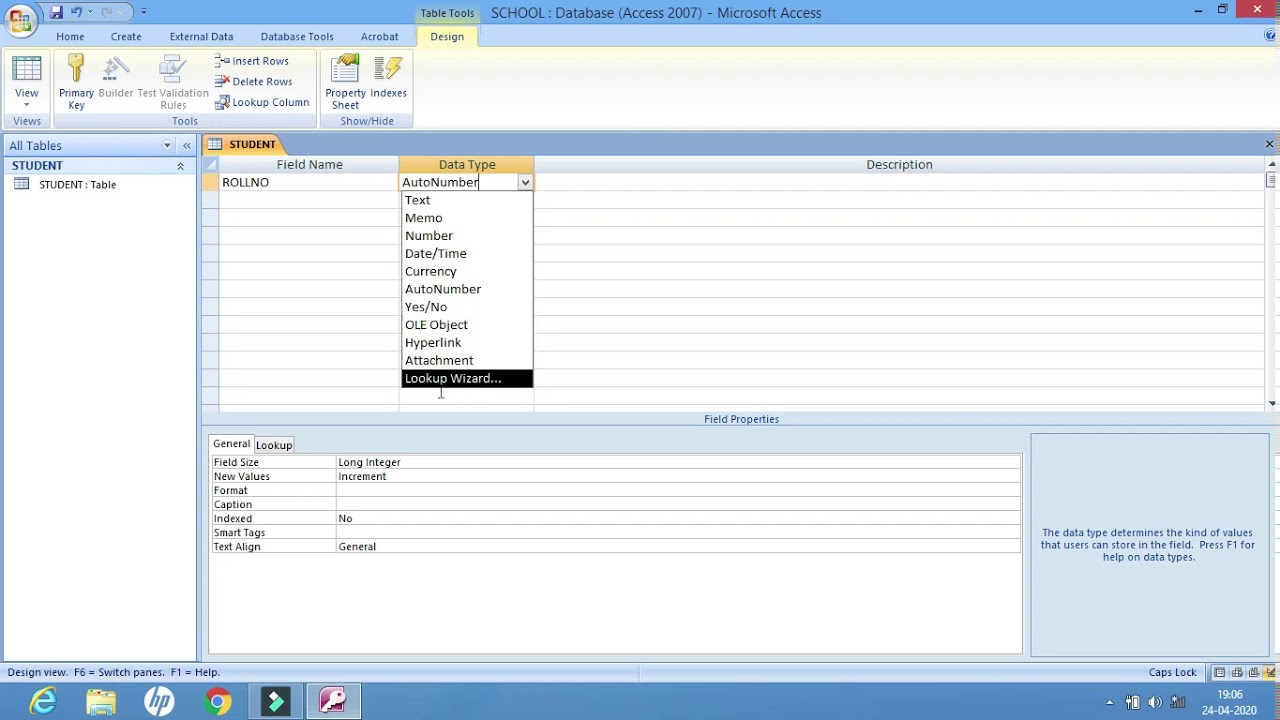The height and width of the screenshot is (720, 1280).
Task: Switch to PivotTable View from status bar
Action: pyautogui.click(x=1237, y=673)
